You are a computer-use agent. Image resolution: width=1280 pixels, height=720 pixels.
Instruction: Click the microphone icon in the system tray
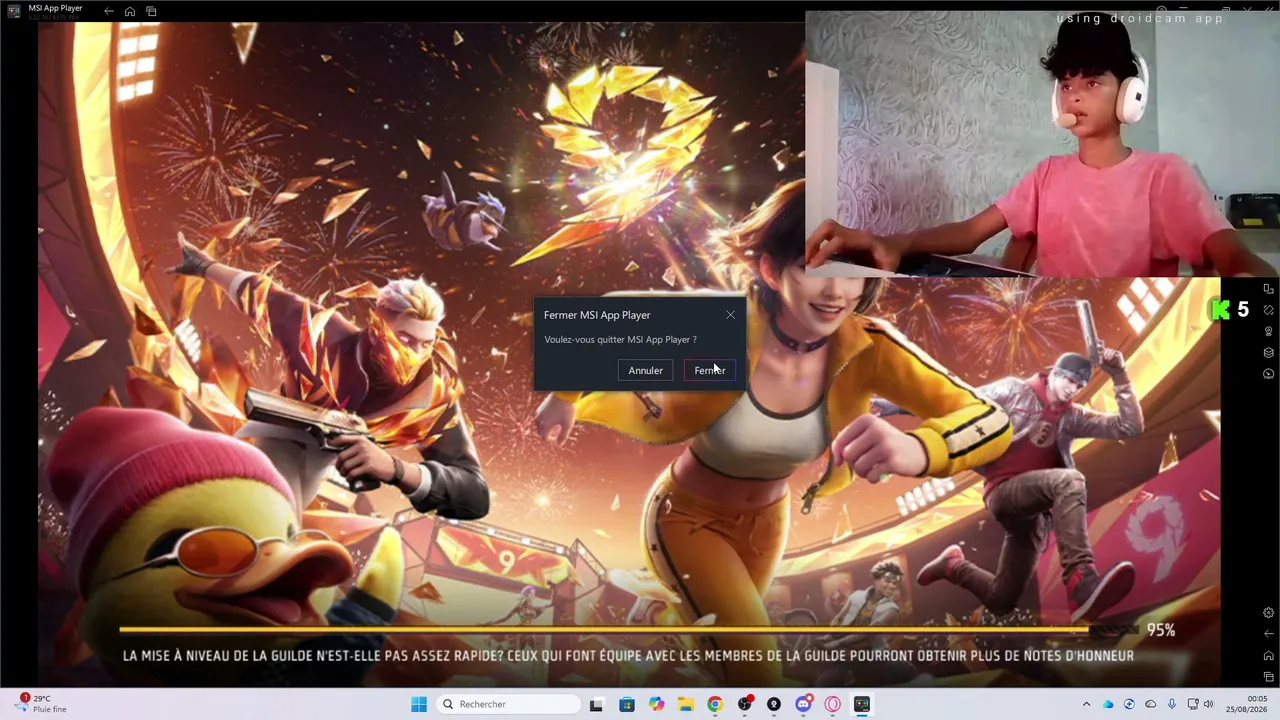pyautogui.click(x=1171, y=704)
